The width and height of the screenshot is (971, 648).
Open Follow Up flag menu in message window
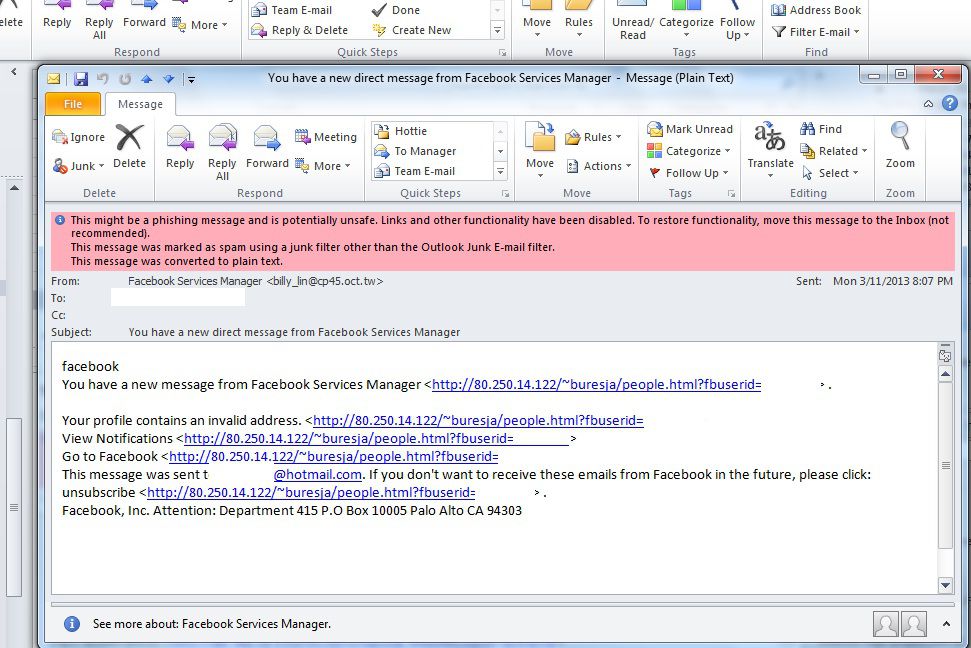pos(687,173)
